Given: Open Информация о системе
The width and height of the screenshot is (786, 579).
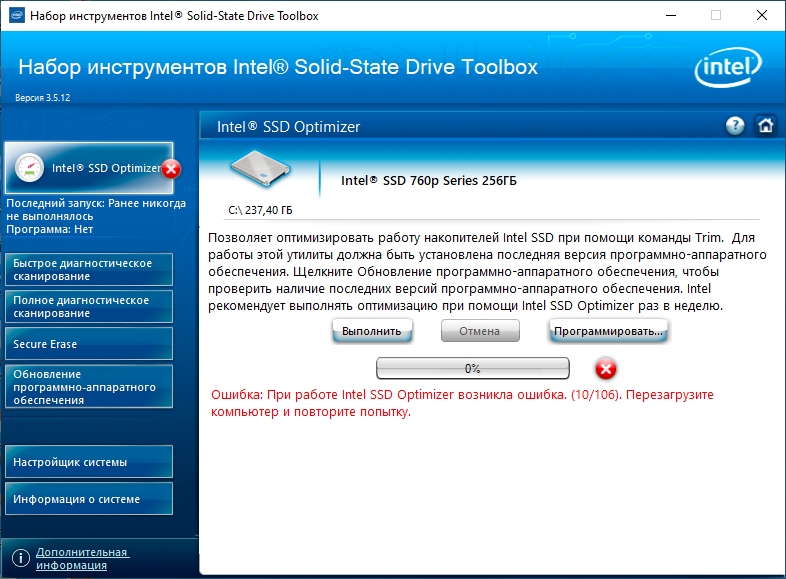Looking at the screenshot, I should (x=89, y=499).
